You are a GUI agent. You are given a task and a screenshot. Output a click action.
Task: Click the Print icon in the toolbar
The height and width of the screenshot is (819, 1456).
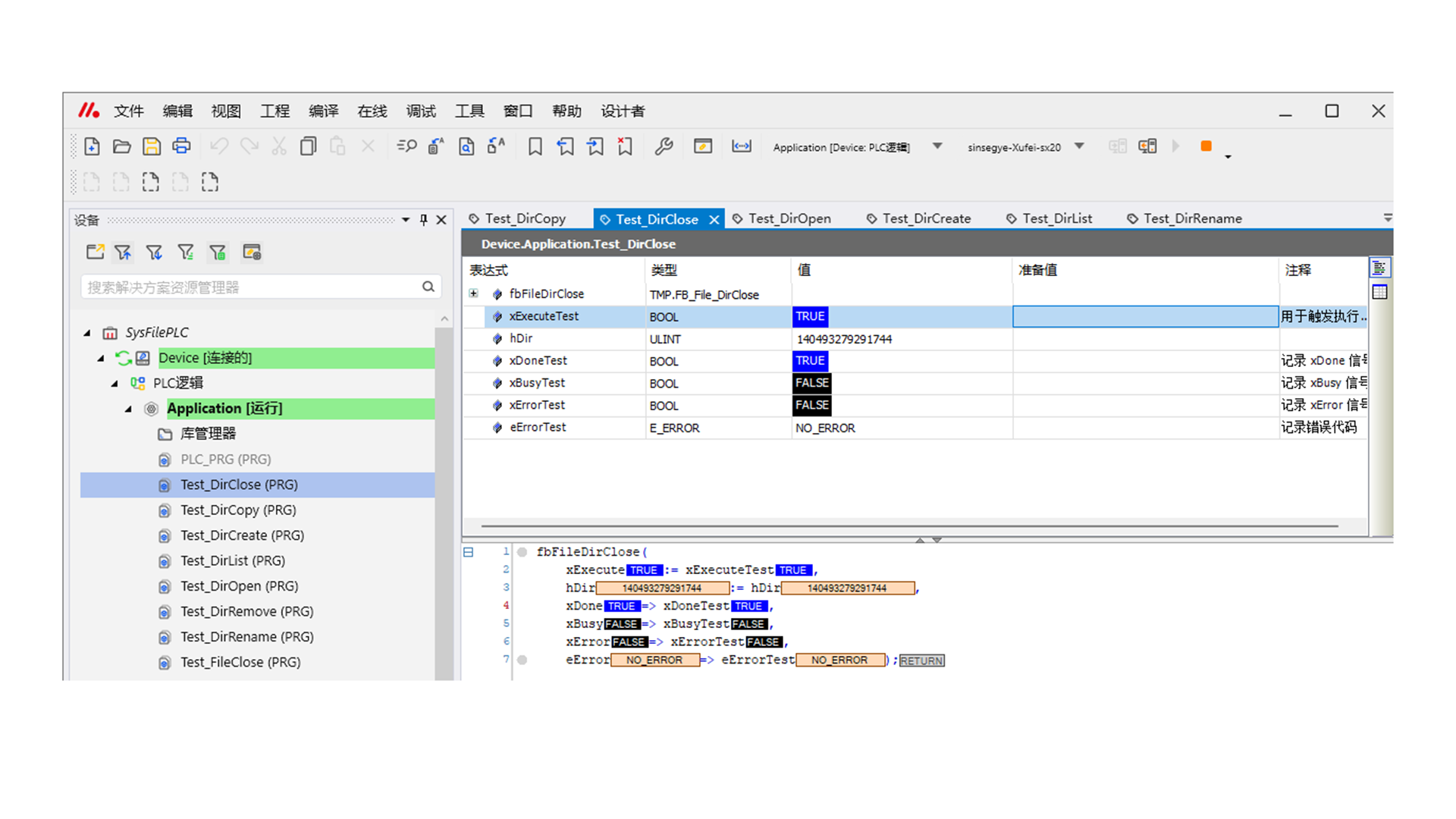tap(181, 146)
